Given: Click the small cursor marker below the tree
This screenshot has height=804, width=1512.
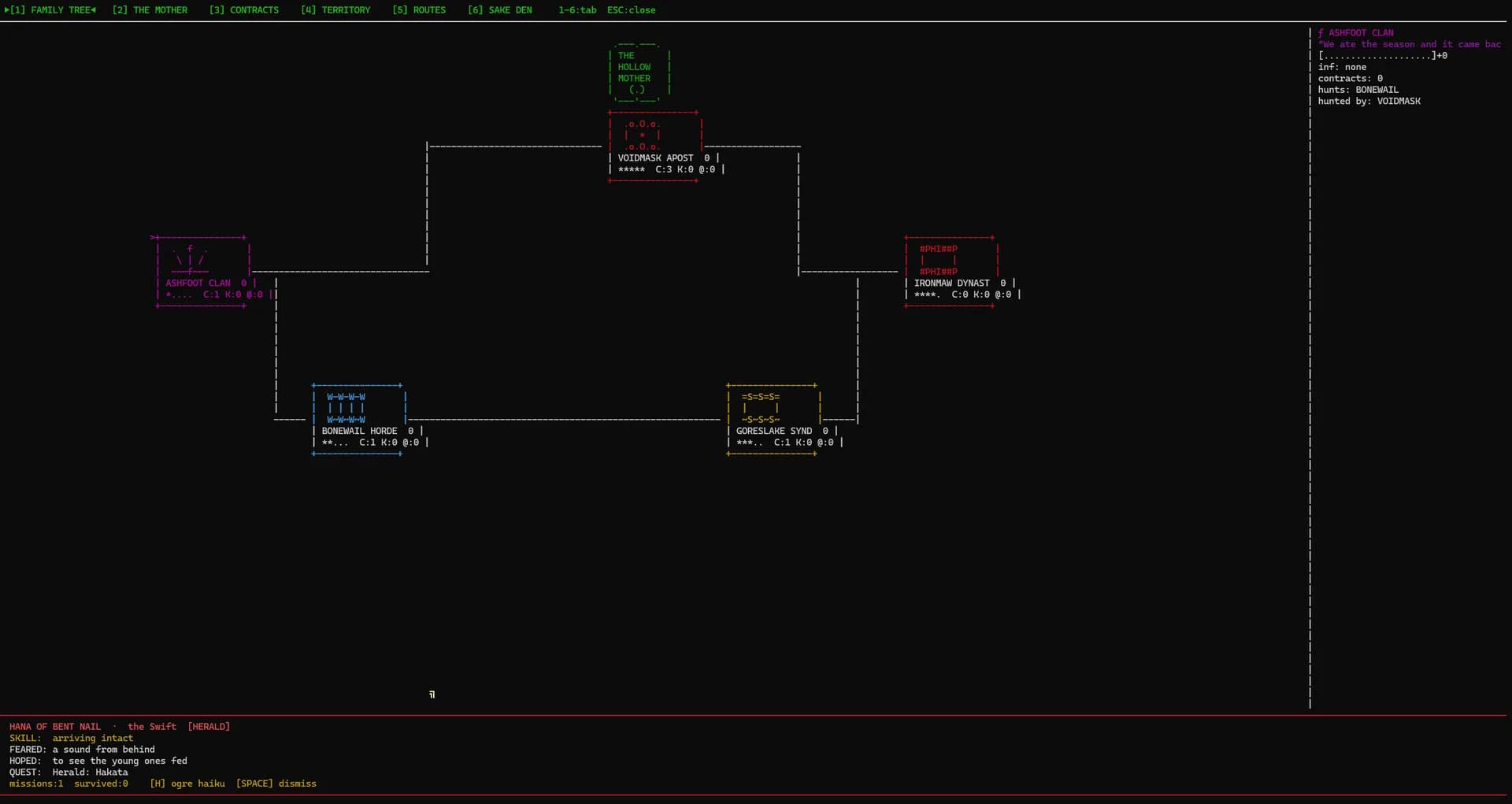Looking at the screenshot, I should coord(432,694).
